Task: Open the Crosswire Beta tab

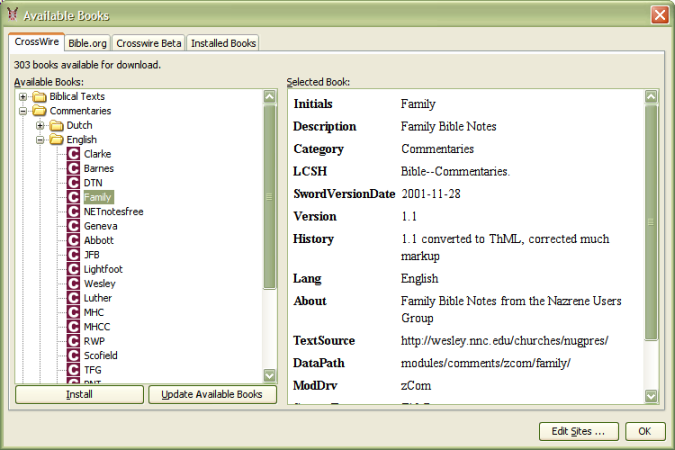Action: (x=147, y=43)
